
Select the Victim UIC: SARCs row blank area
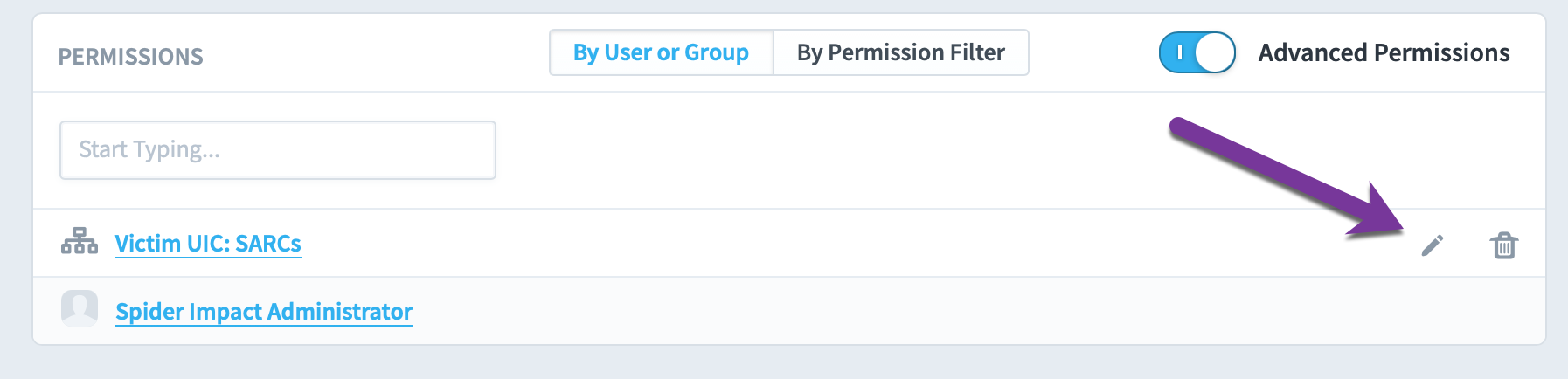(857, 244)
